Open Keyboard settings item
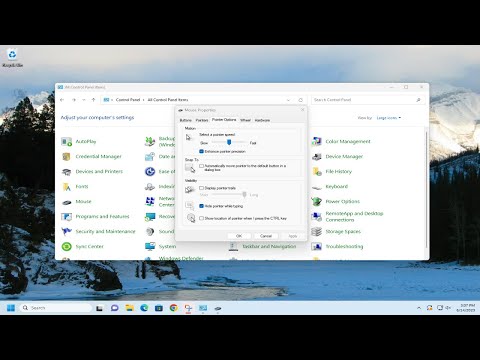The width and height of the screenshot is (480, 360). (330, 186)
